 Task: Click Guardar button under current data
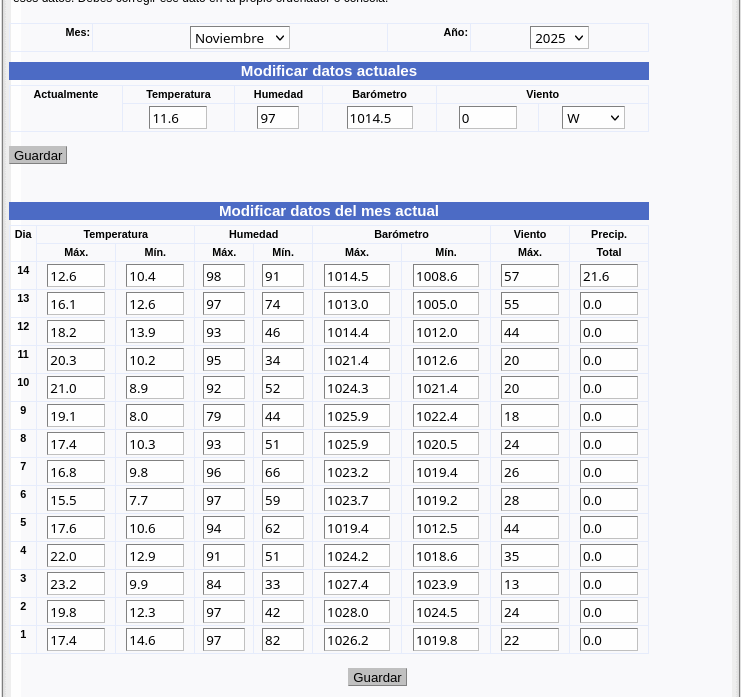pos(38,155)
